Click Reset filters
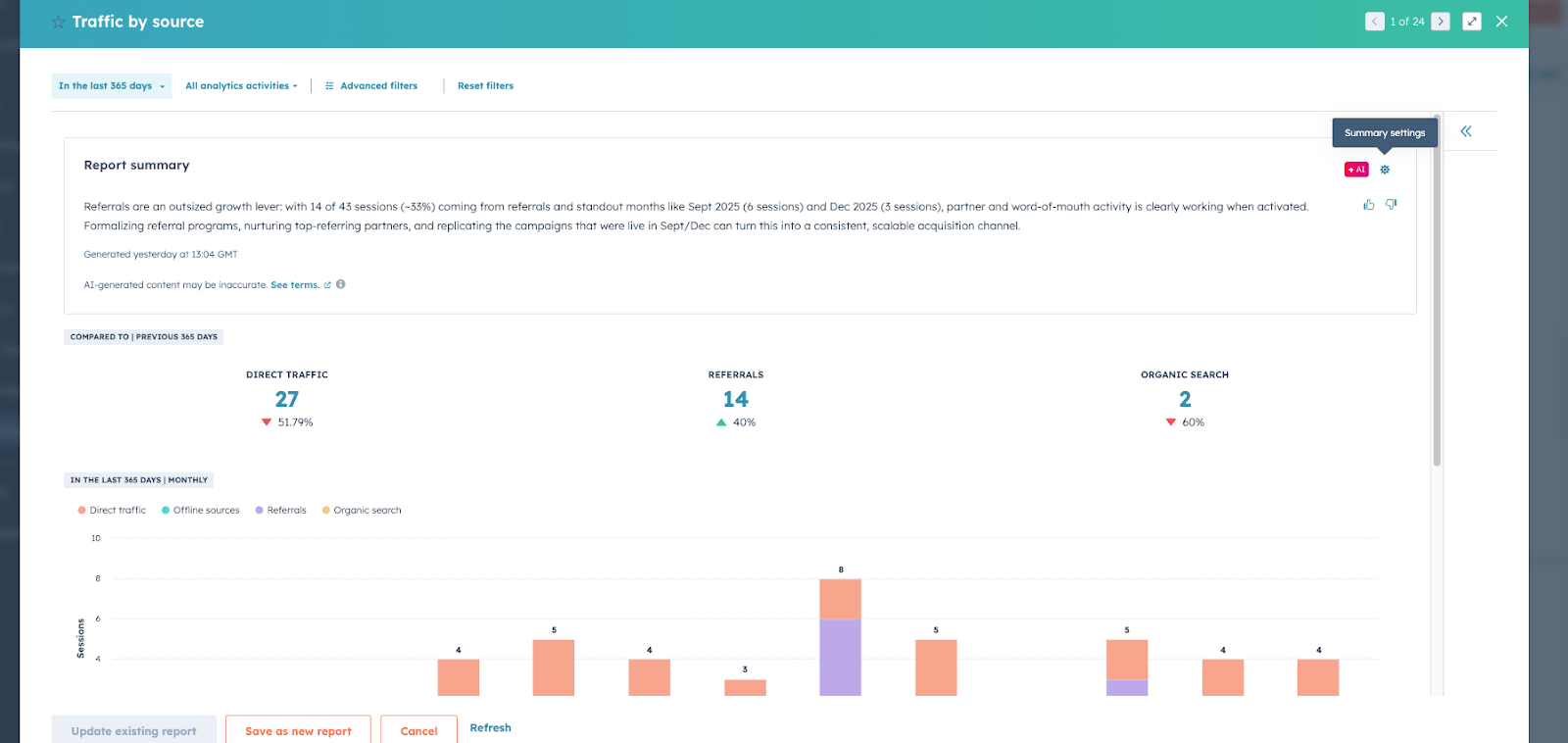 pos(485,86)
